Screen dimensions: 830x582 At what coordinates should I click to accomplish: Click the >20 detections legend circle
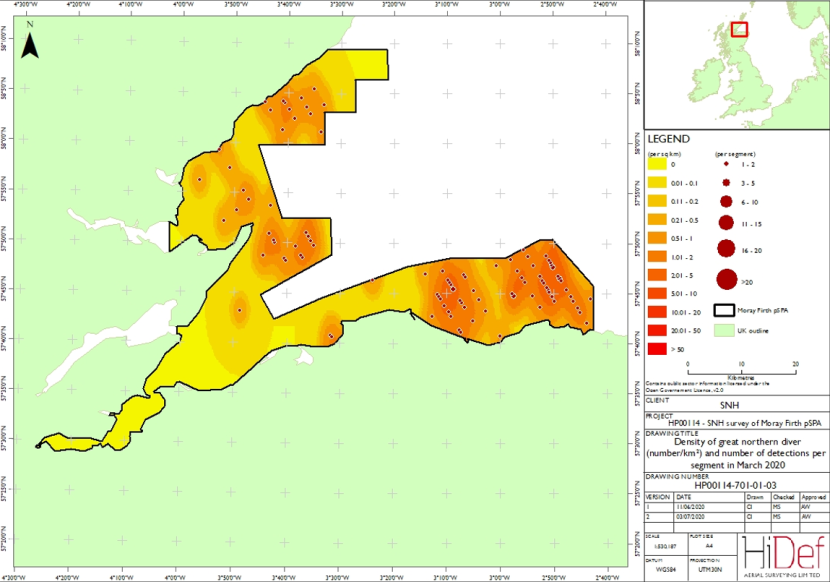[727, 280]
